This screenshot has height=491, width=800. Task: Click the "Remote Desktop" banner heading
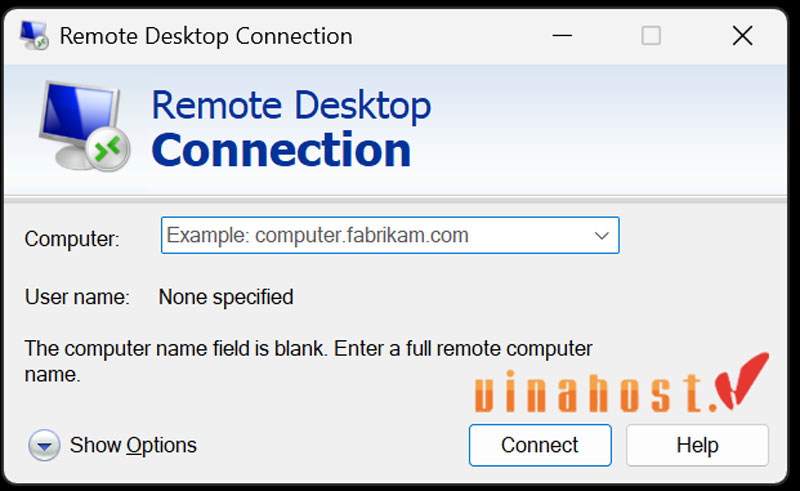[x=291, y=105]
